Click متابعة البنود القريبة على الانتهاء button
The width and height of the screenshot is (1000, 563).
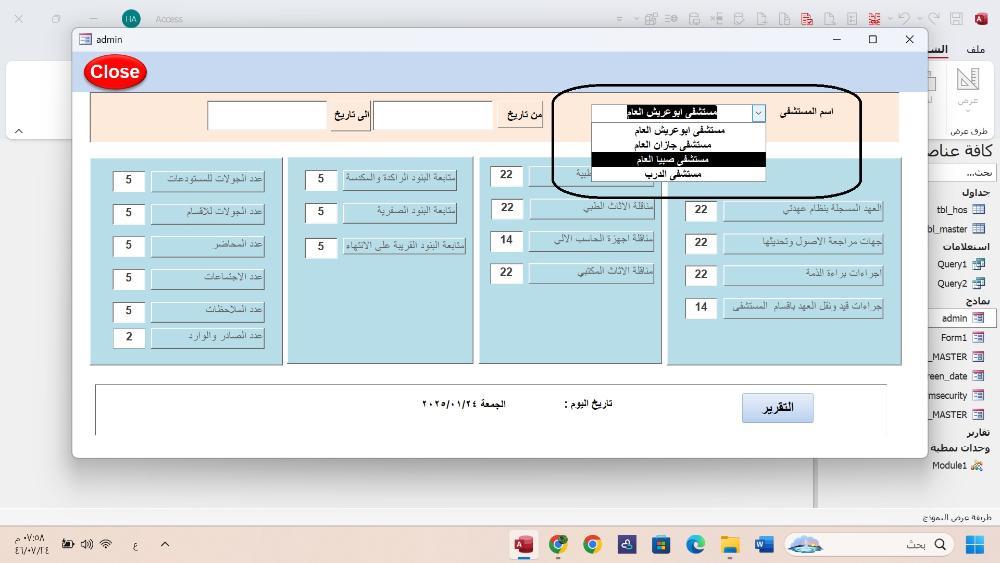404,246
